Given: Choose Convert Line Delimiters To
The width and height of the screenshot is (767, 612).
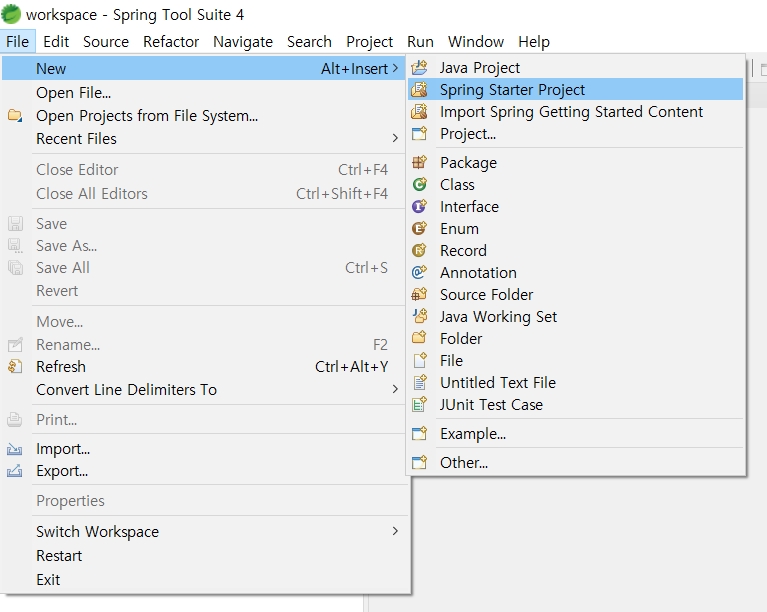Looking at the screenshot, I should [204, 389].
